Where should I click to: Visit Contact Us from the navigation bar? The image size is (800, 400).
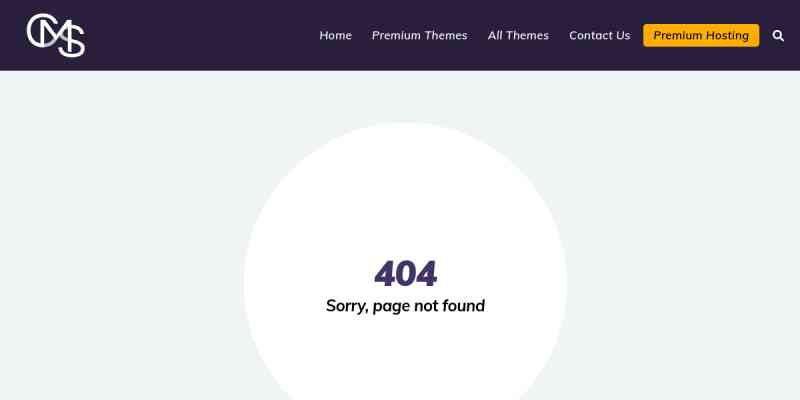click(599, 35)
